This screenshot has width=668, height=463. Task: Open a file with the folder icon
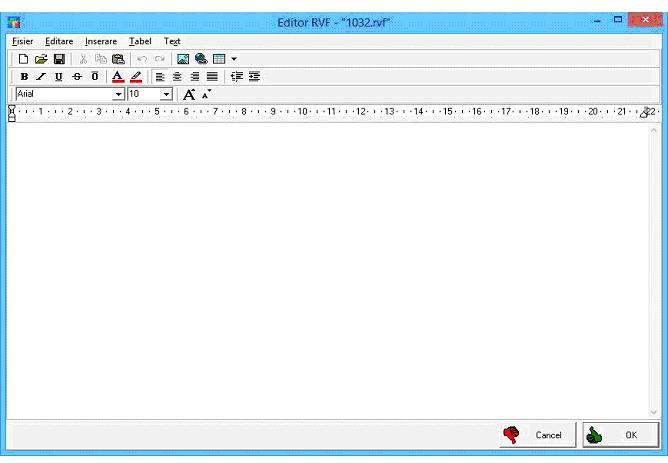(41, 59)
